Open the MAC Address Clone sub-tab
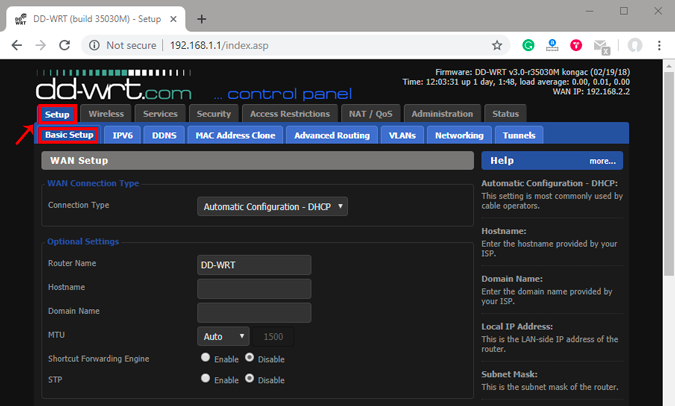The height and width of the screenshot is (406, 675). click(x=236, y=135)
